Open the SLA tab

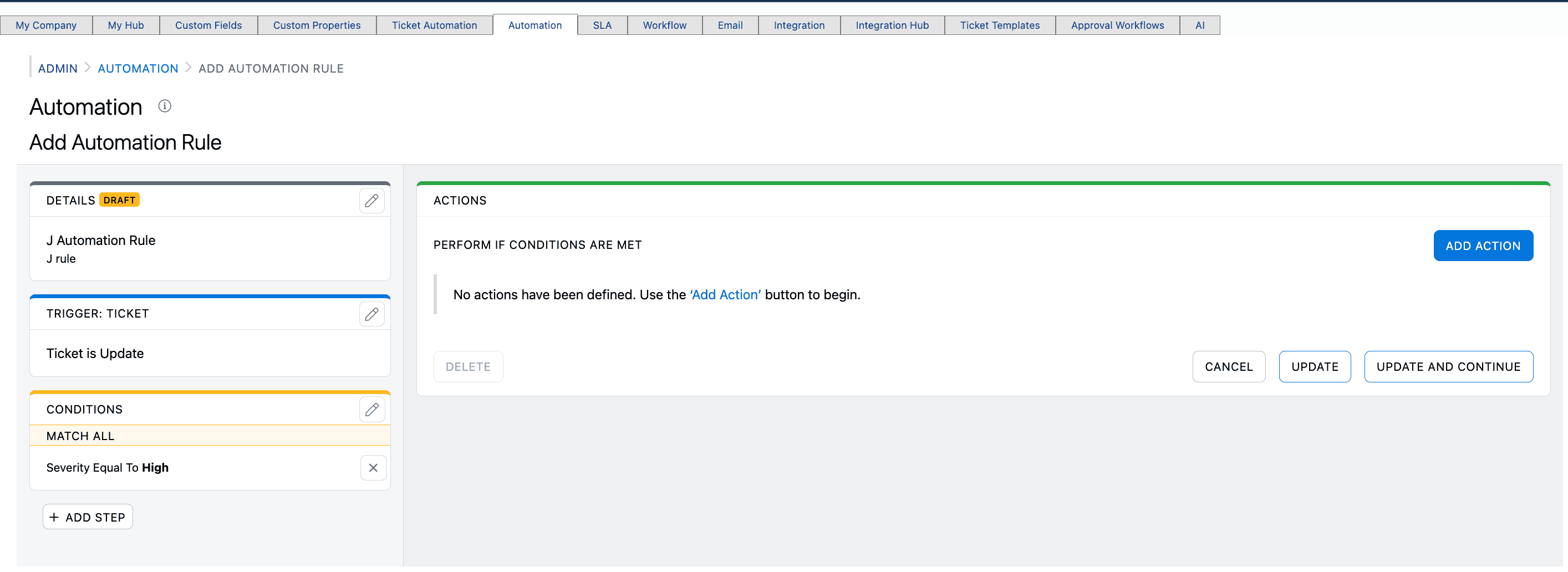[602, 25]
